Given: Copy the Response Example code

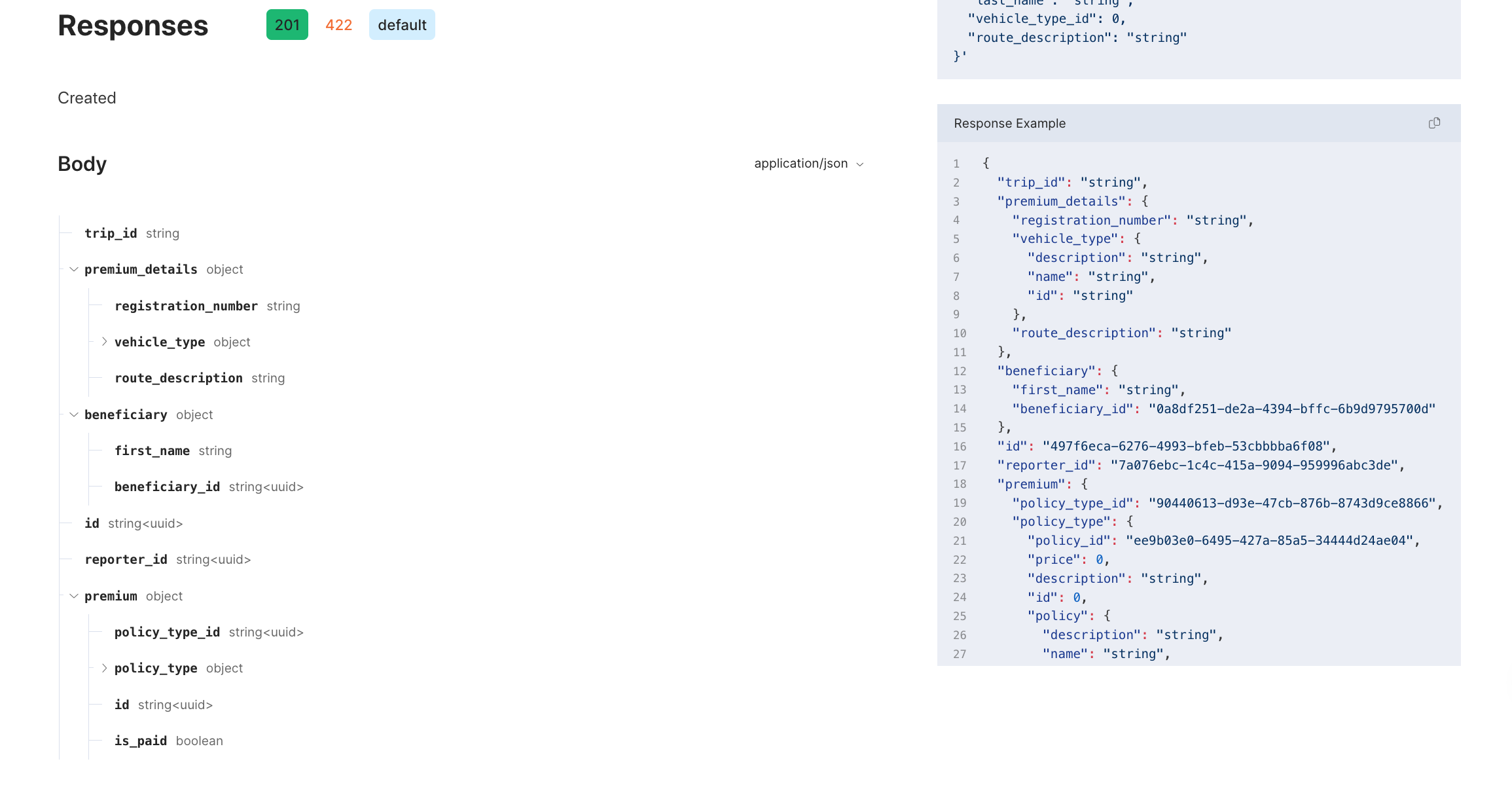Looking at the screenshot, I should (x=1433, y=123).
